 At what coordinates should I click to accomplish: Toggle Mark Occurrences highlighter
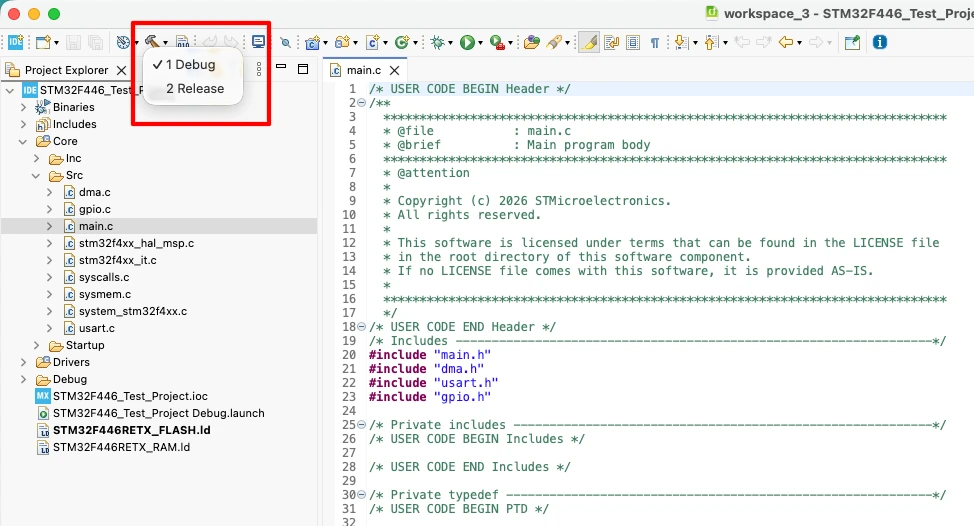coord(589,42)
